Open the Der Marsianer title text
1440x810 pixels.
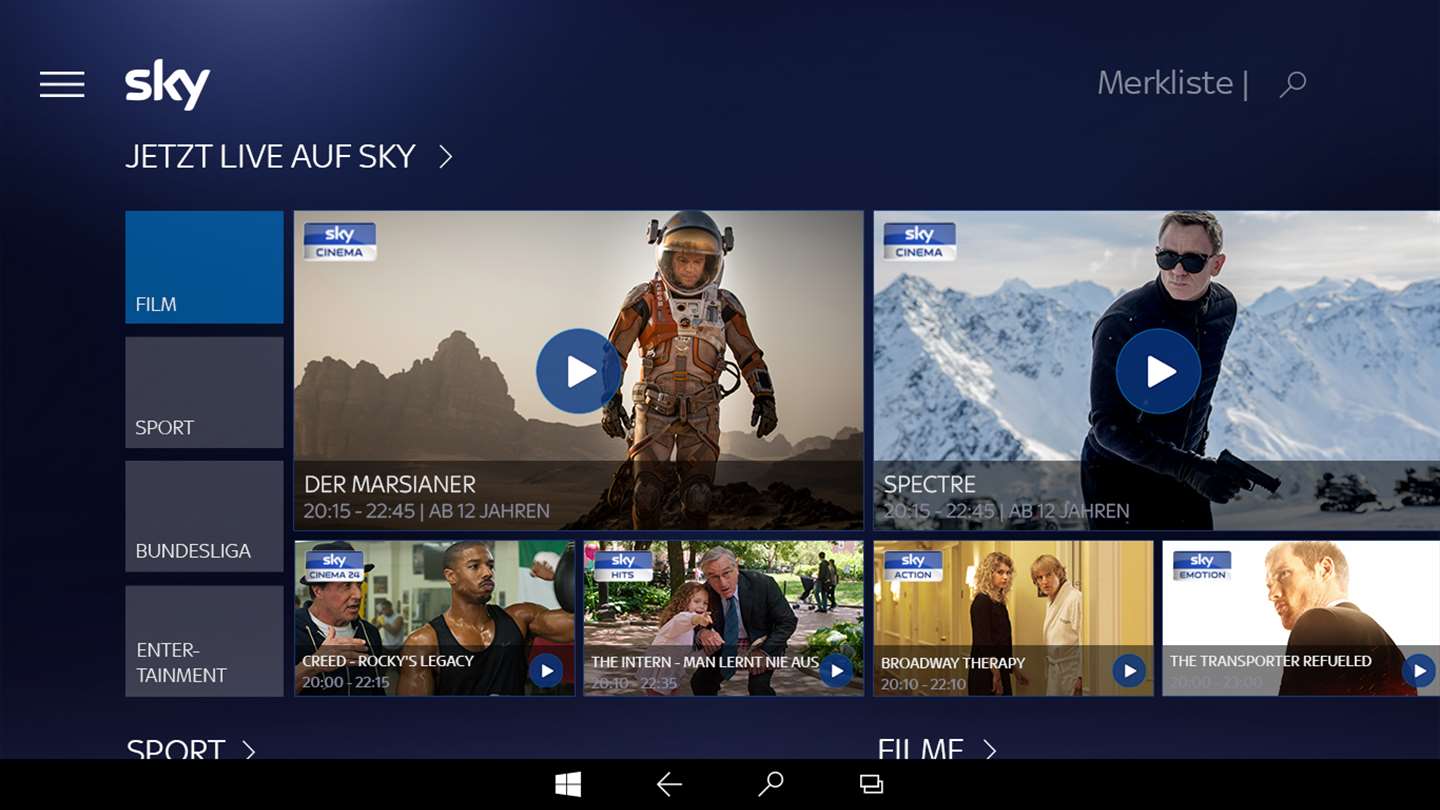pyautogui.click(x=390, y=485)
